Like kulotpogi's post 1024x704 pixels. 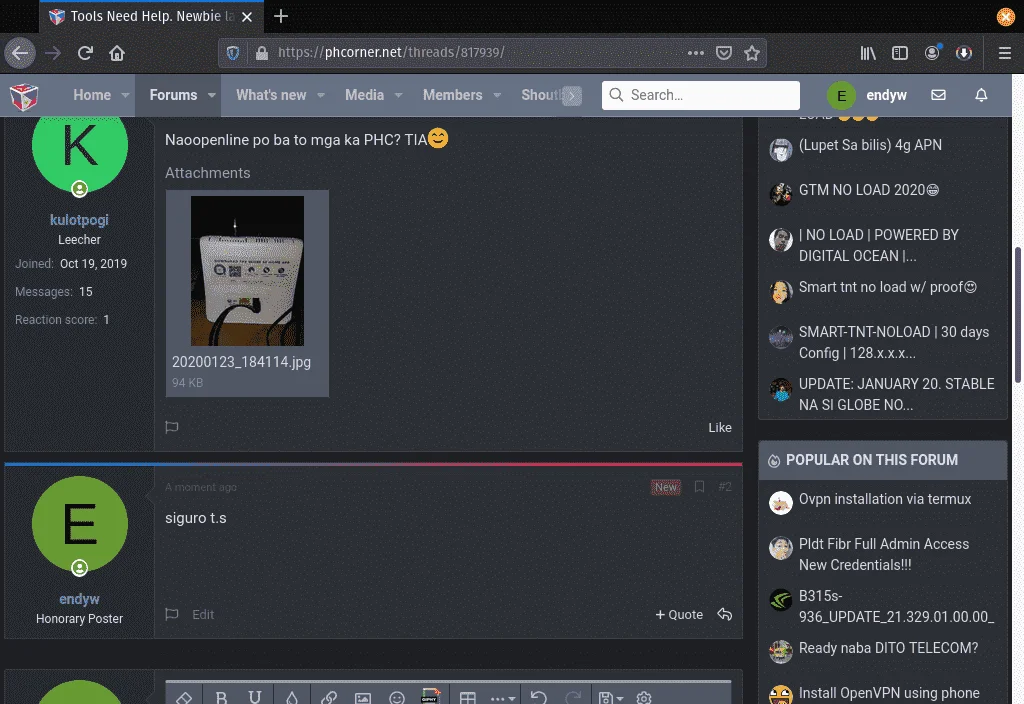click(720, 427)
